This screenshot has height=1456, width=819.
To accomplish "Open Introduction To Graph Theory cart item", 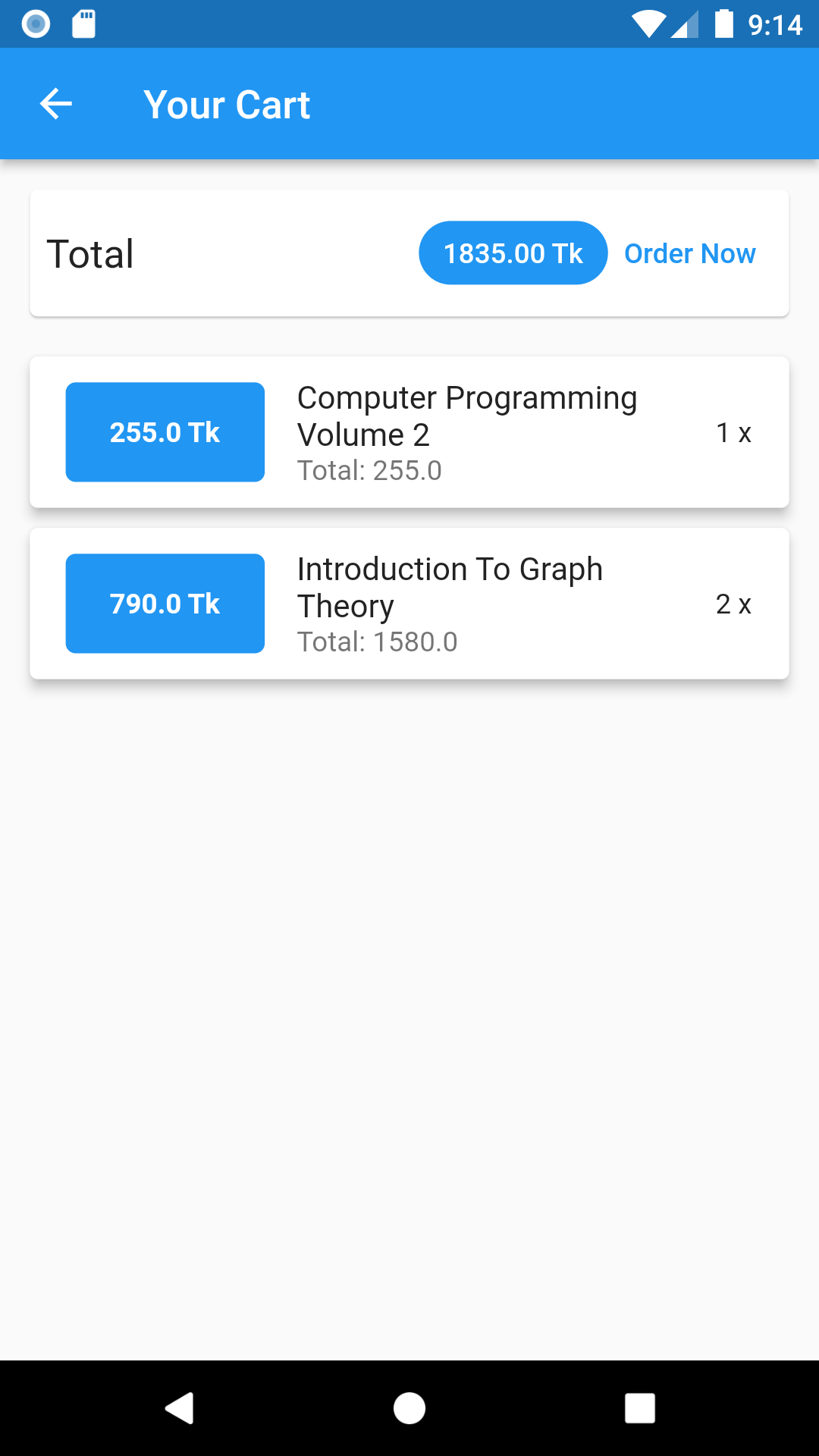I will click(x=409, y=604).
